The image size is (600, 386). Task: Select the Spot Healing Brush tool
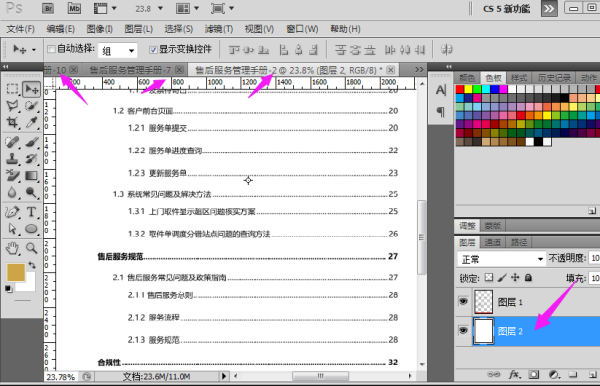[12, 142]
